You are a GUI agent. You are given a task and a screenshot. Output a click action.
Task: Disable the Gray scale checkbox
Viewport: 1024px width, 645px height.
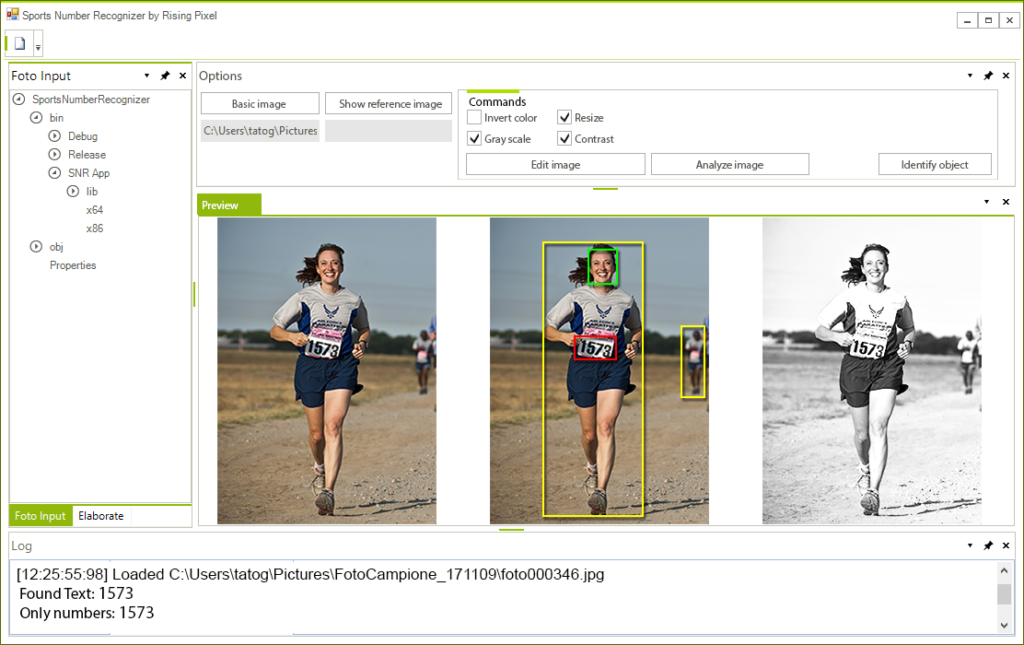click(474, 138)
